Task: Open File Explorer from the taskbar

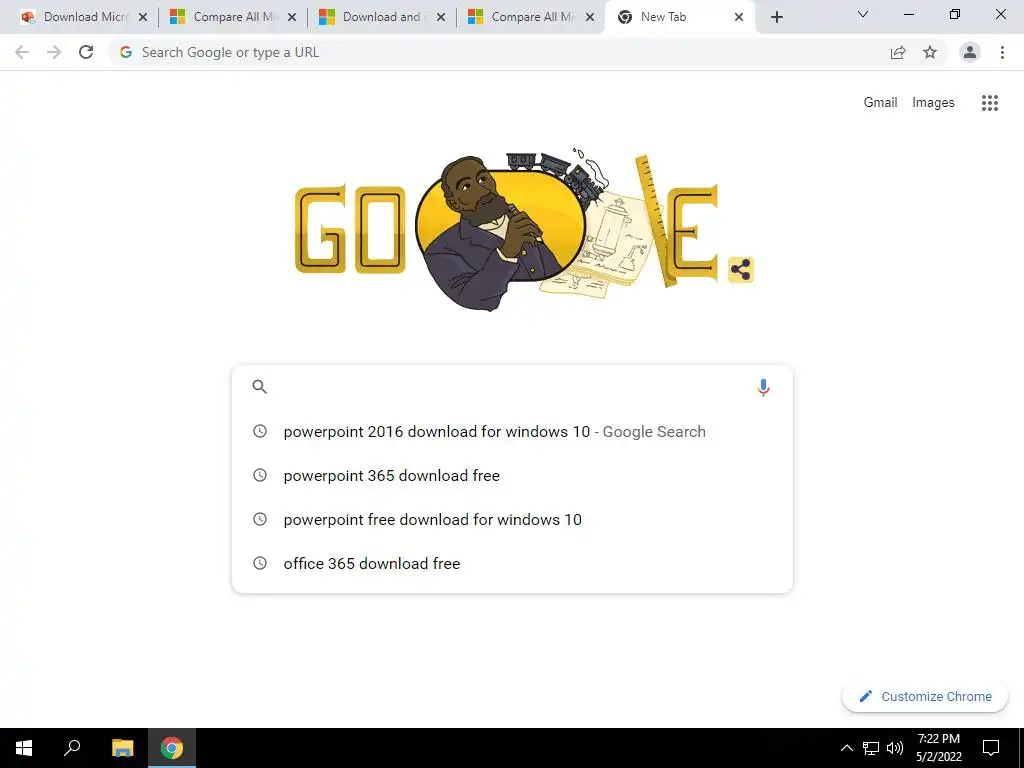Action: (122, 748)
